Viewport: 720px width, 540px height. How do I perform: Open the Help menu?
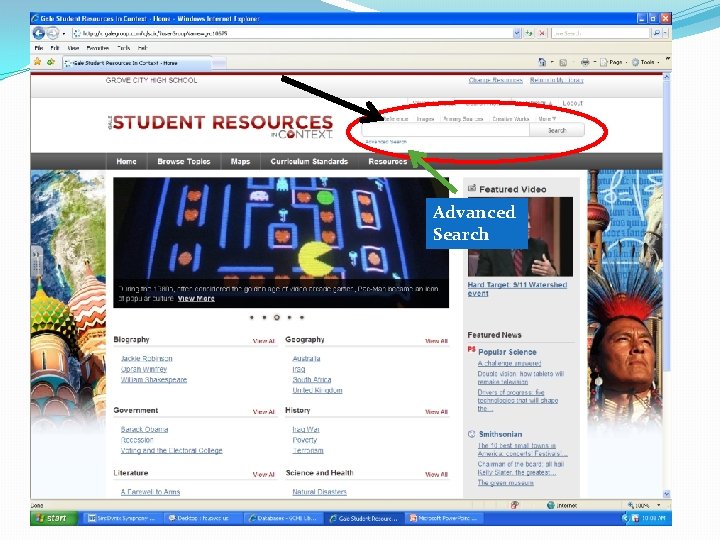point(142,48)
